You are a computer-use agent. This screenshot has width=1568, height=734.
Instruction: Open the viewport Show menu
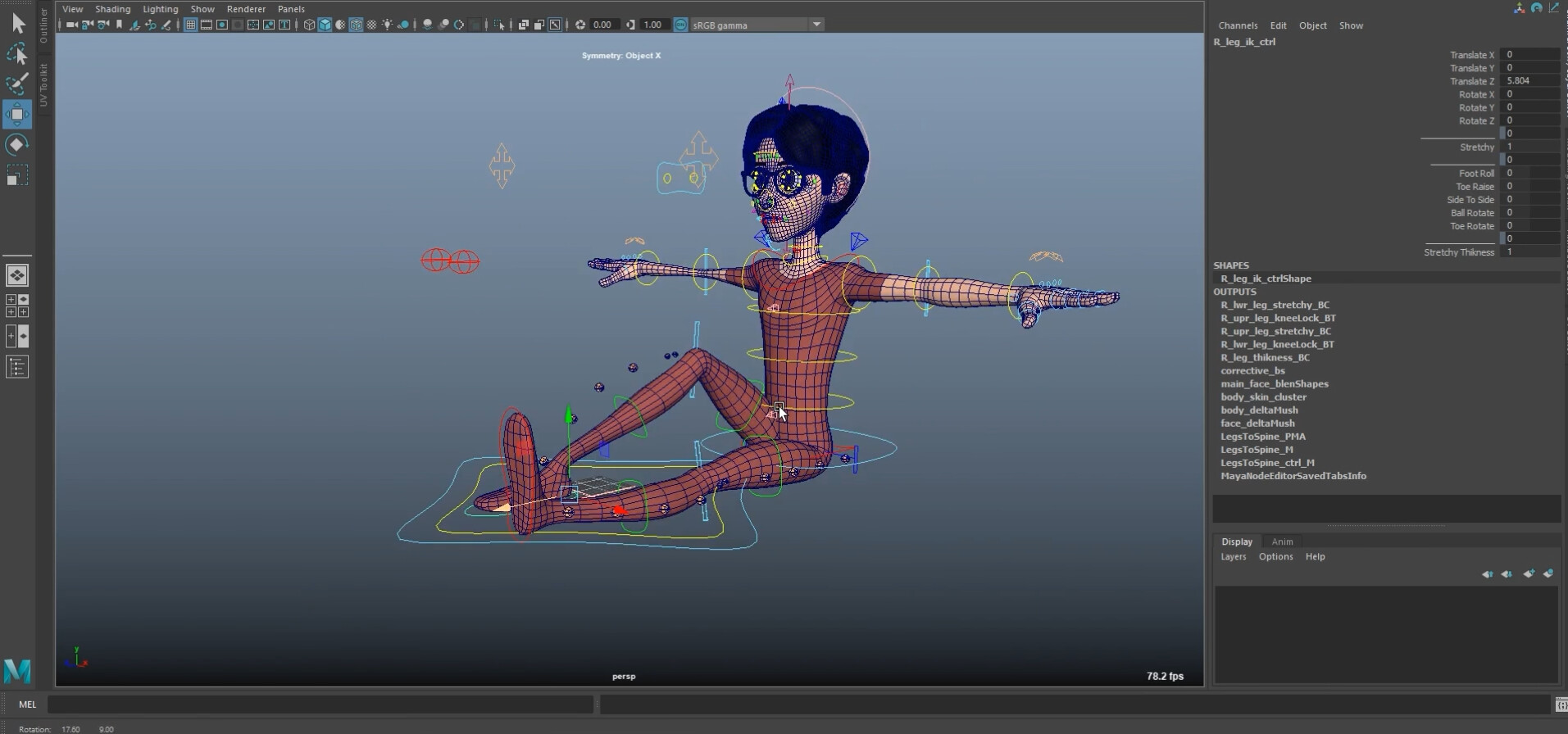(202, 9)
